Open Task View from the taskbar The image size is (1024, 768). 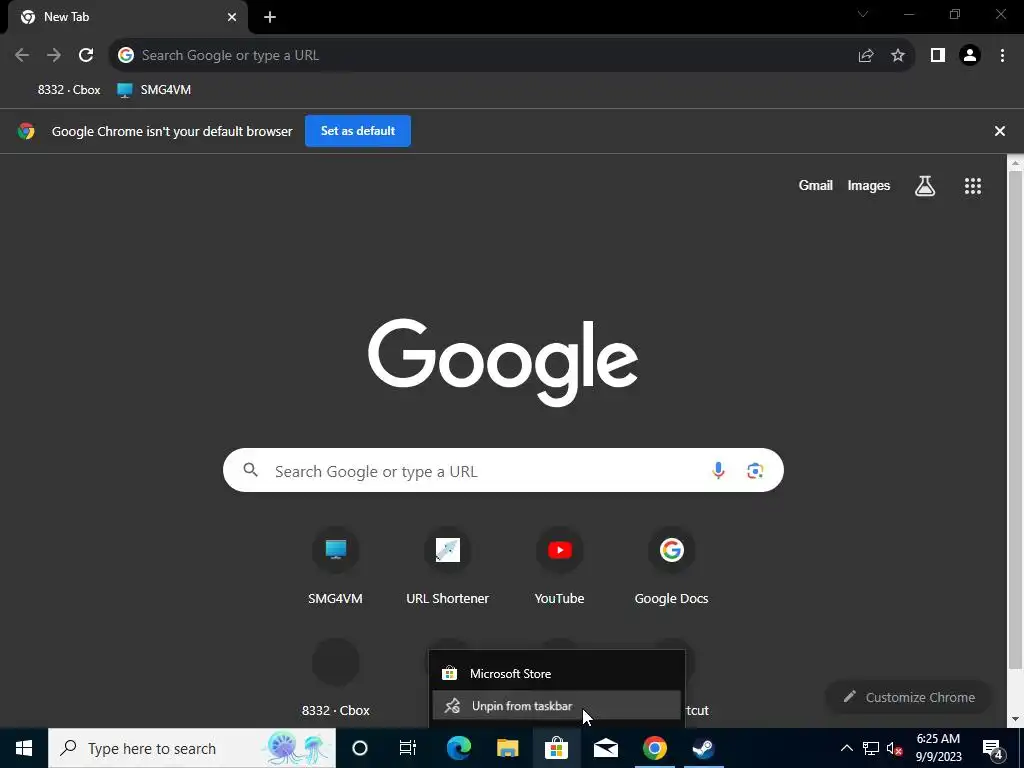click(x=408, y=748)
